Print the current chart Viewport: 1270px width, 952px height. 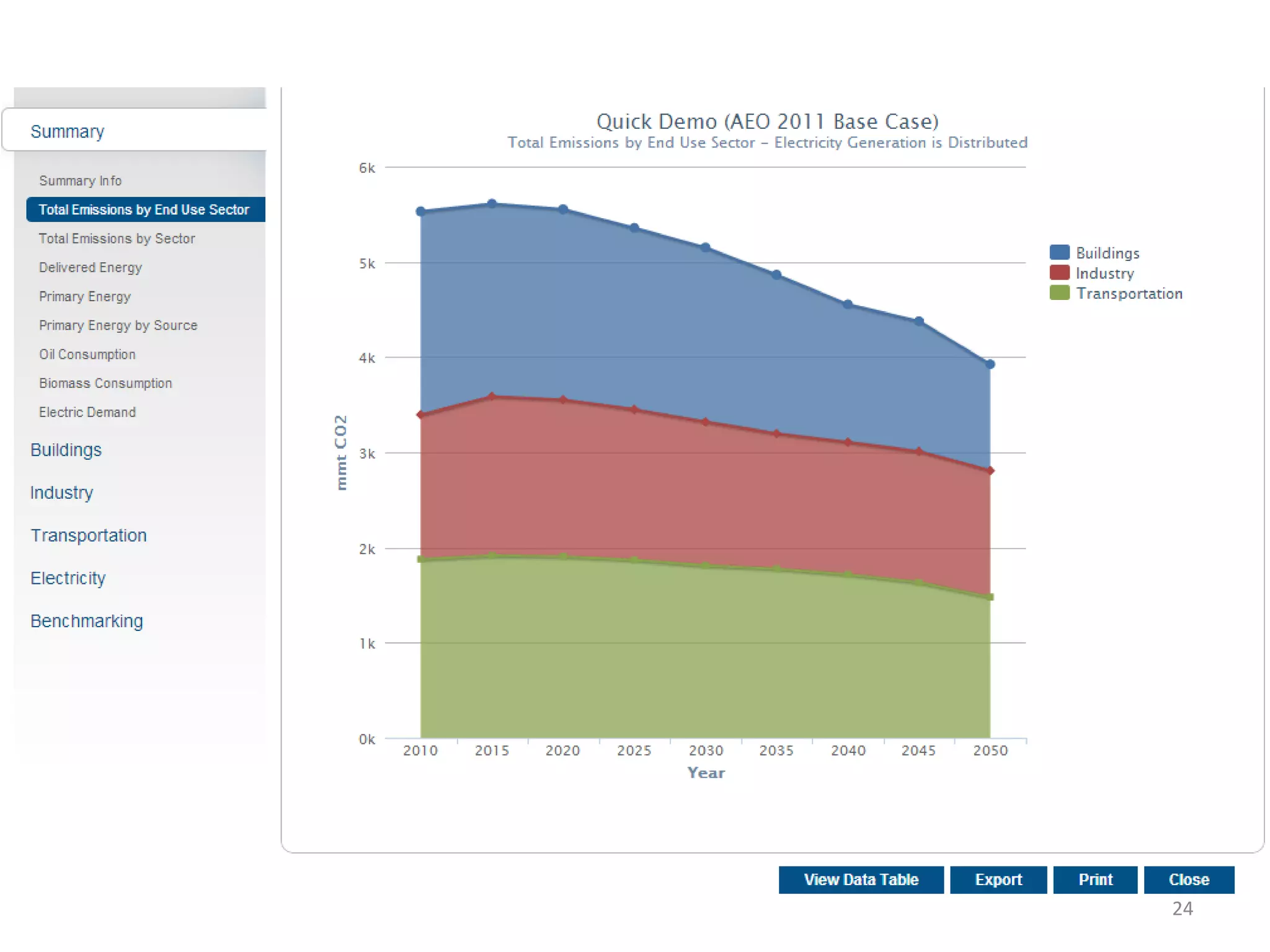[x=1095, y=879]
